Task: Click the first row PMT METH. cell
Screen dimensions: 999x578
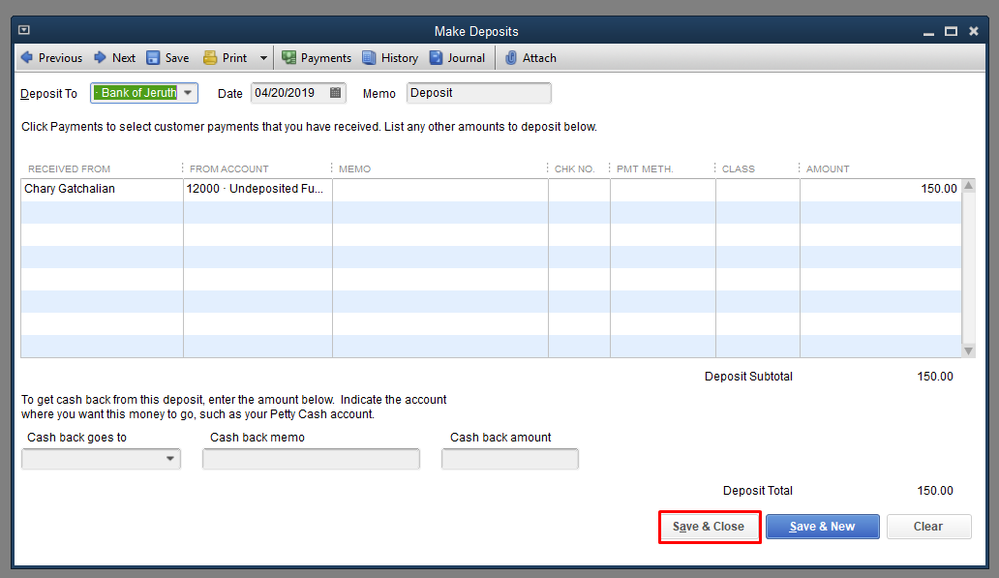Action: tap(663, 189)
